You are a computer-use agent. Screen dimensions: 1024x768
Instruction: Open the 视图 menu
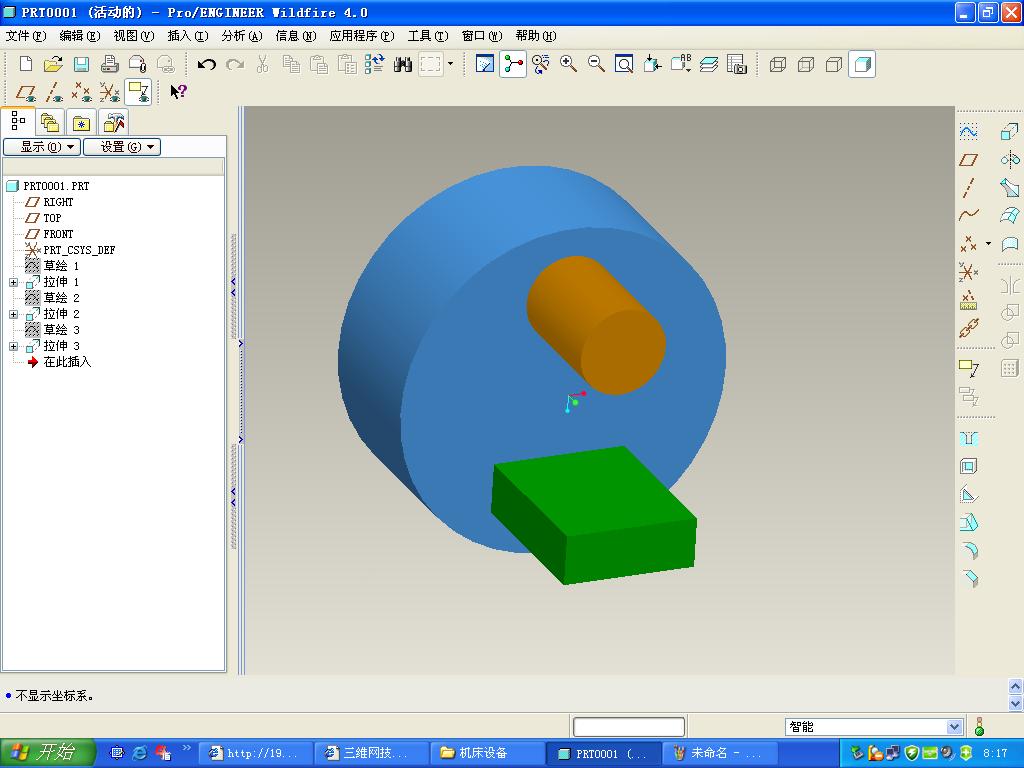pos(134,36)
